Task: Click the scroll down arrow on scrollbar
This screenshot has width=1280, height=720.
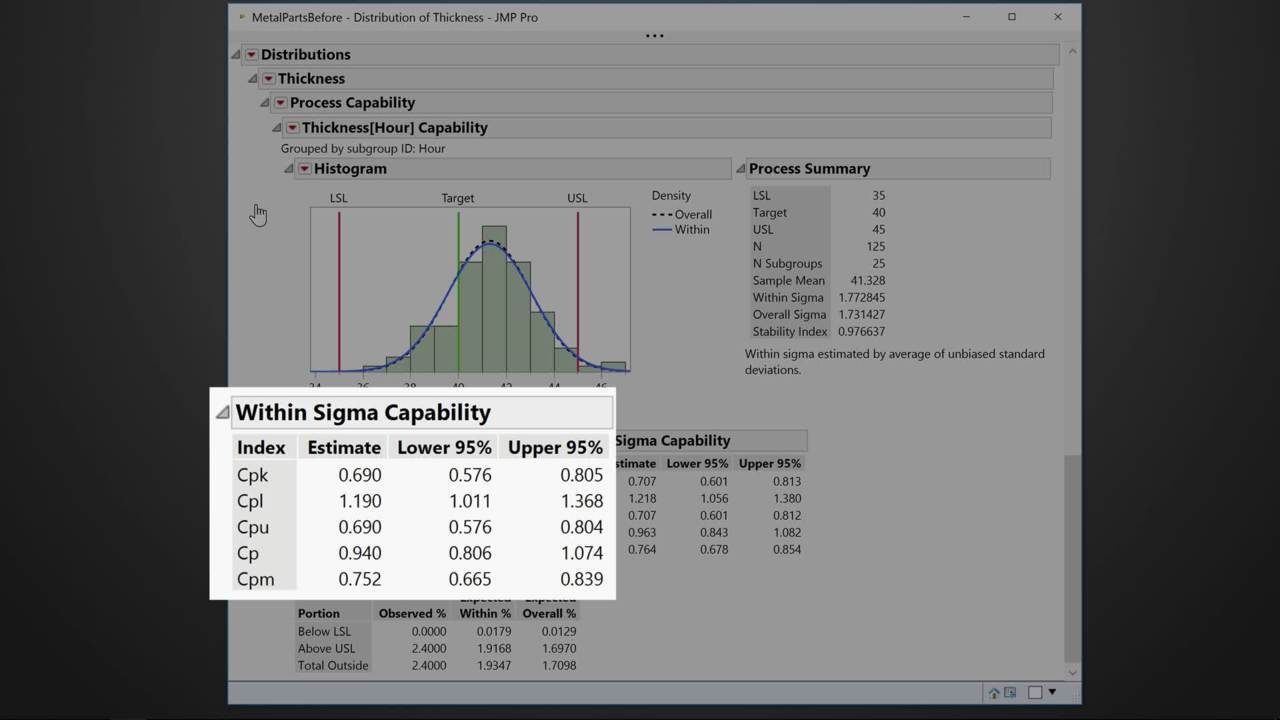Action: (x=1073, y=673)
